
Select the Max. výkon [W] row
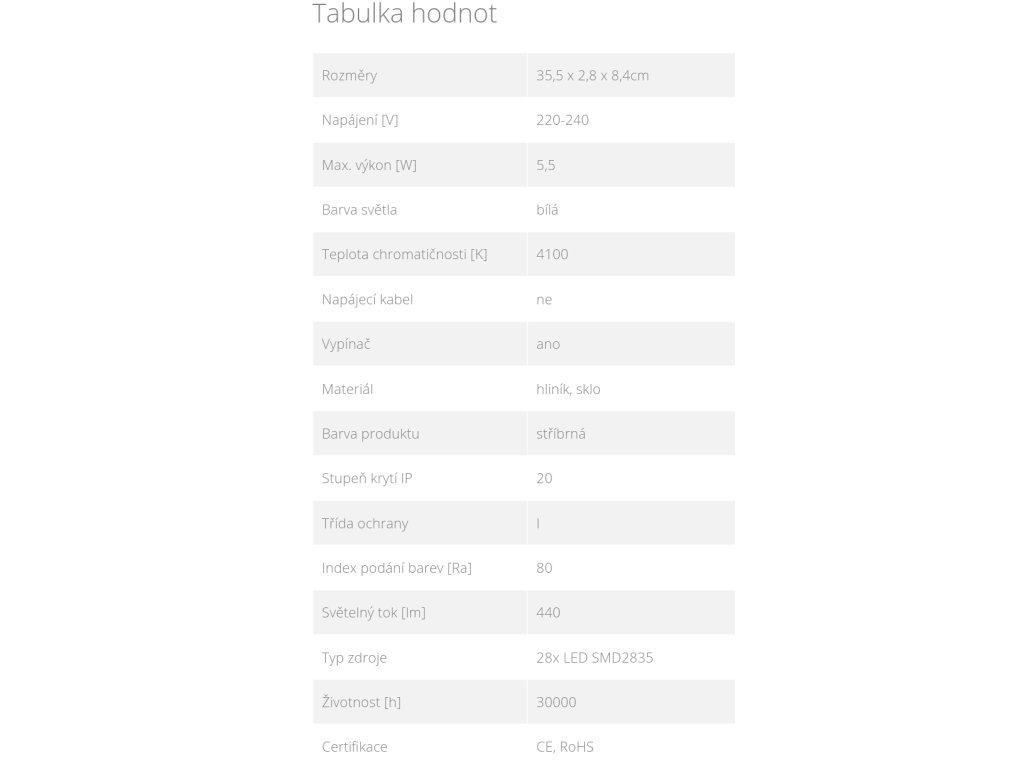524,165
